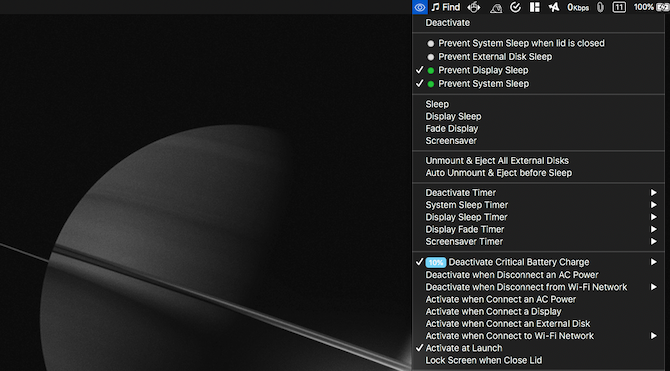Expand the Deactivate Timer submenu
670x371 pixels.
(538, 193)
